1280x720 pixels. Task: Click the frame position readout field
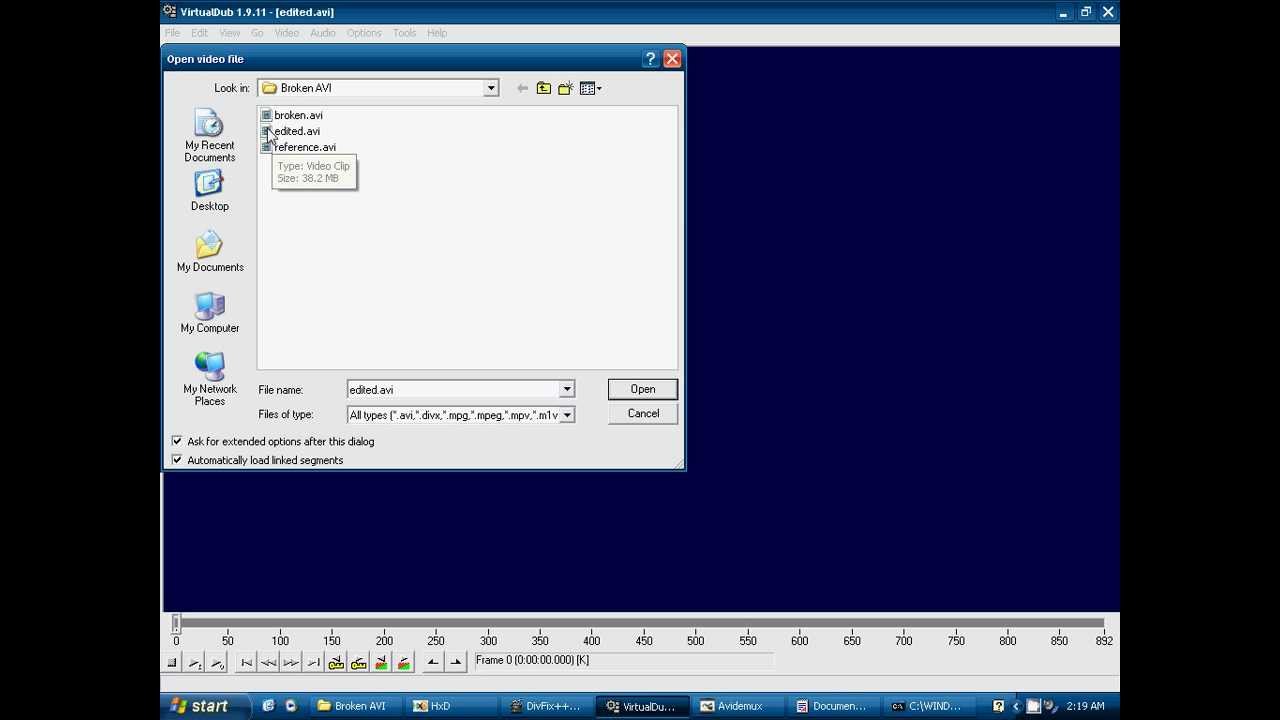(623, 661)
